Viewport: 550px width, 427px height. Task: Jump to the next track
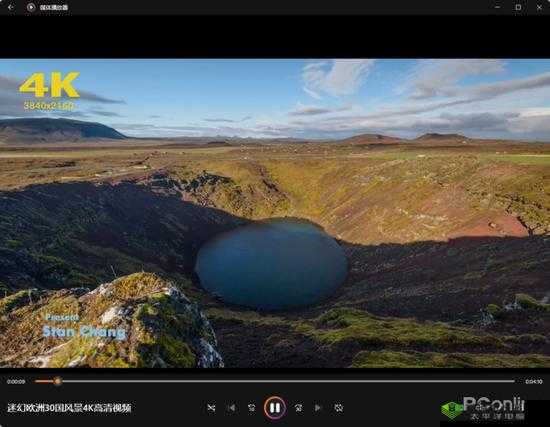point(318,408)
